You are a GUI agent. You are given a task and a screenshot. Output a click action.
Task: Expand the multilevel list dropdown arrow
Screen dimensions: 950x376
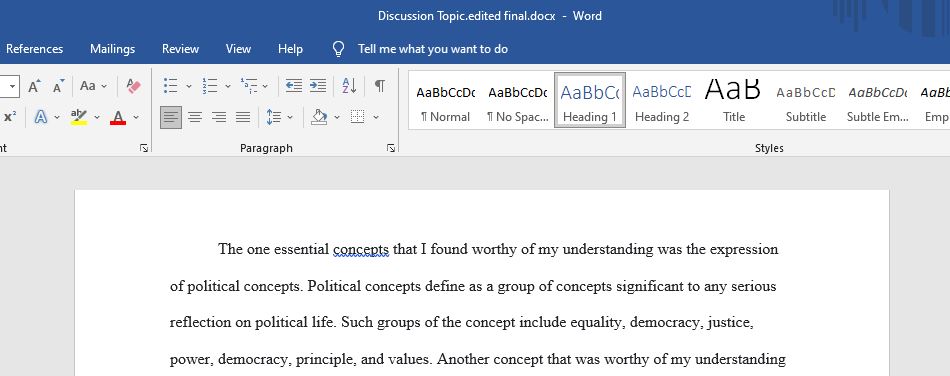coord(265,86)
